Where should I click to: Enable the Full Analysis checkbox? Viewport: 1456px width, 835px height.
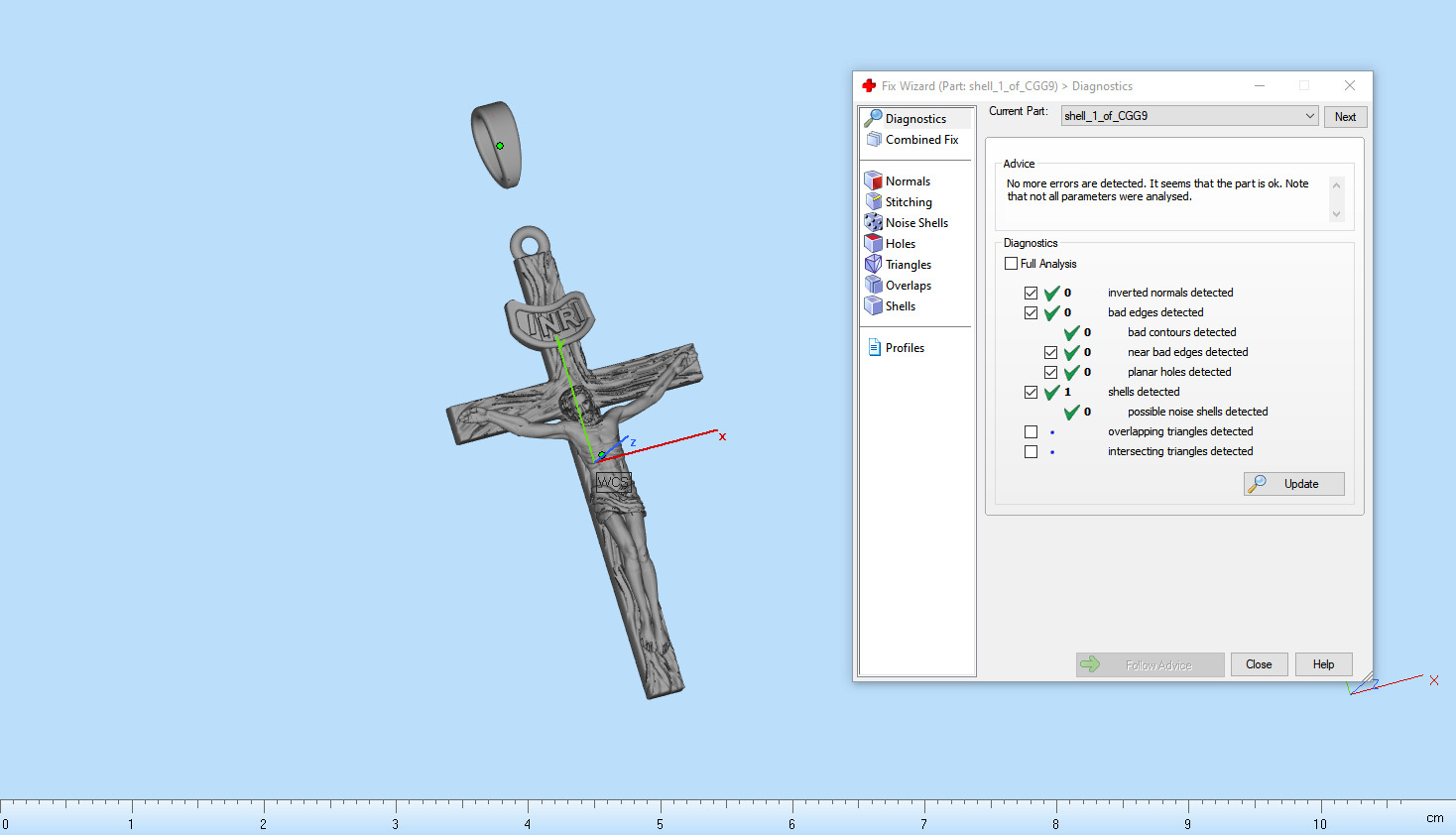(1012, 264)
